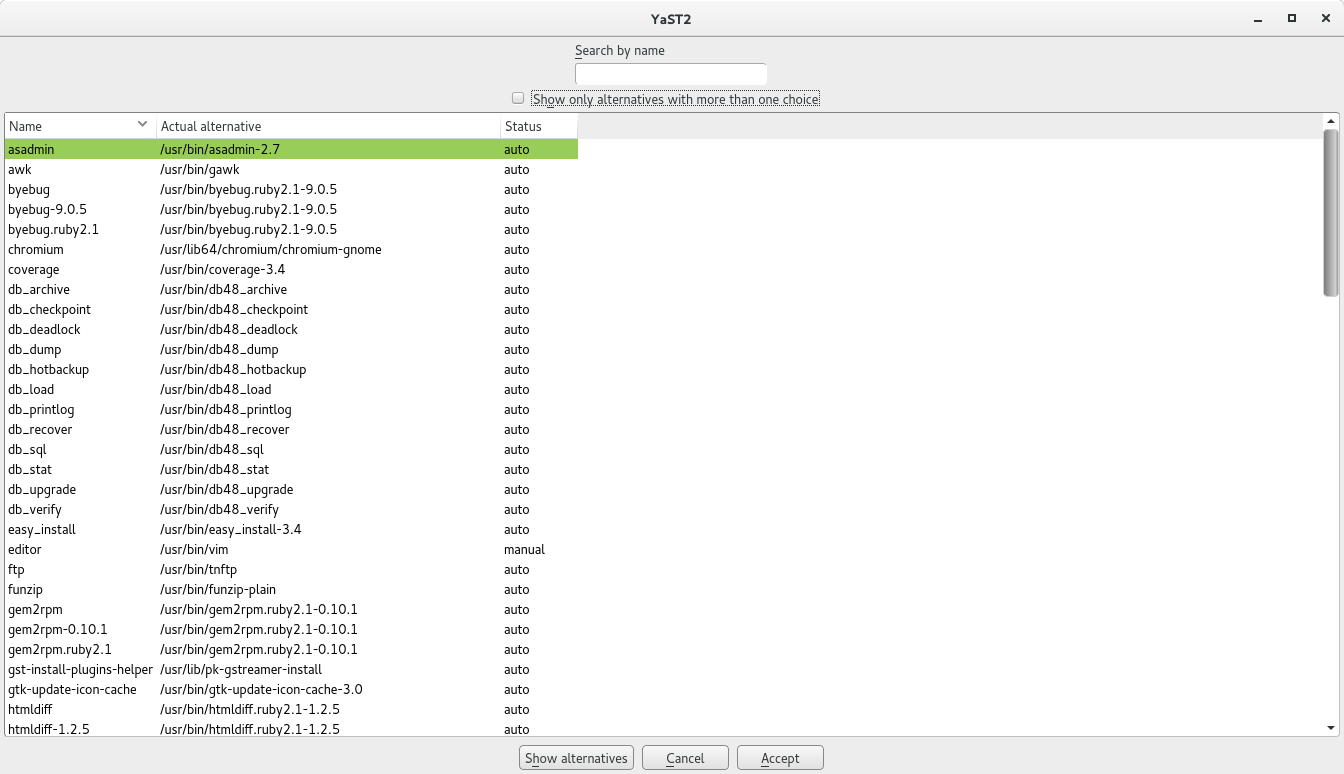The width and height of the screenshot is (1344, 774).
Task: Click the Show alternatives button
Action: pos(576,758)
